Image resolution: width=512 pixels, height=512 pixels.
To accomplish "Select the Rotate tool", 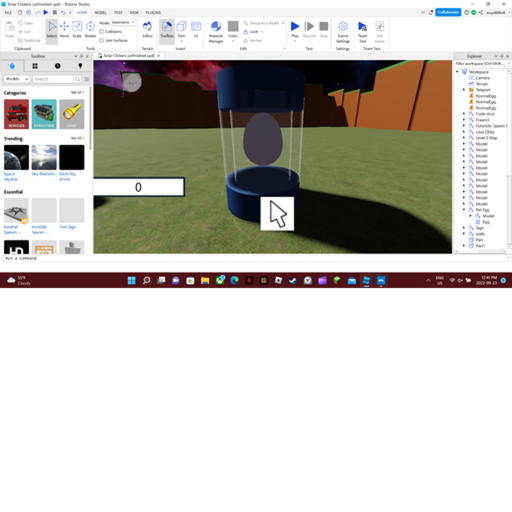I will 90,30.
